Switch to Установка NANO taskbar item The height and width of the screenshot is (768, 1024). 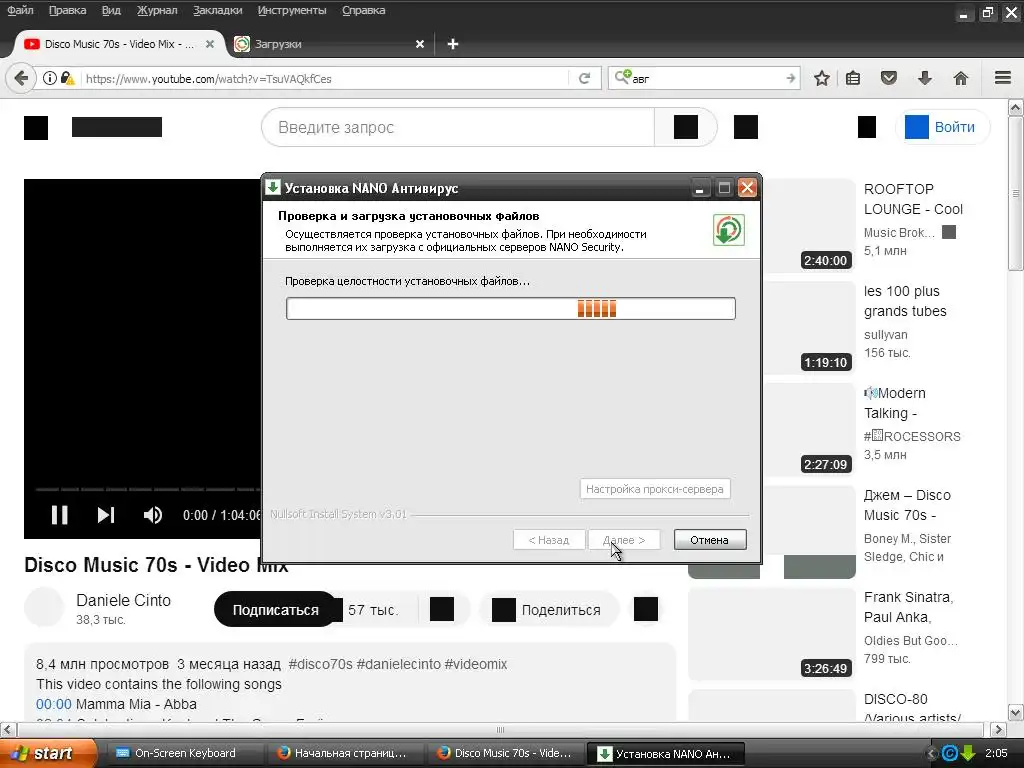coord(665,753)
